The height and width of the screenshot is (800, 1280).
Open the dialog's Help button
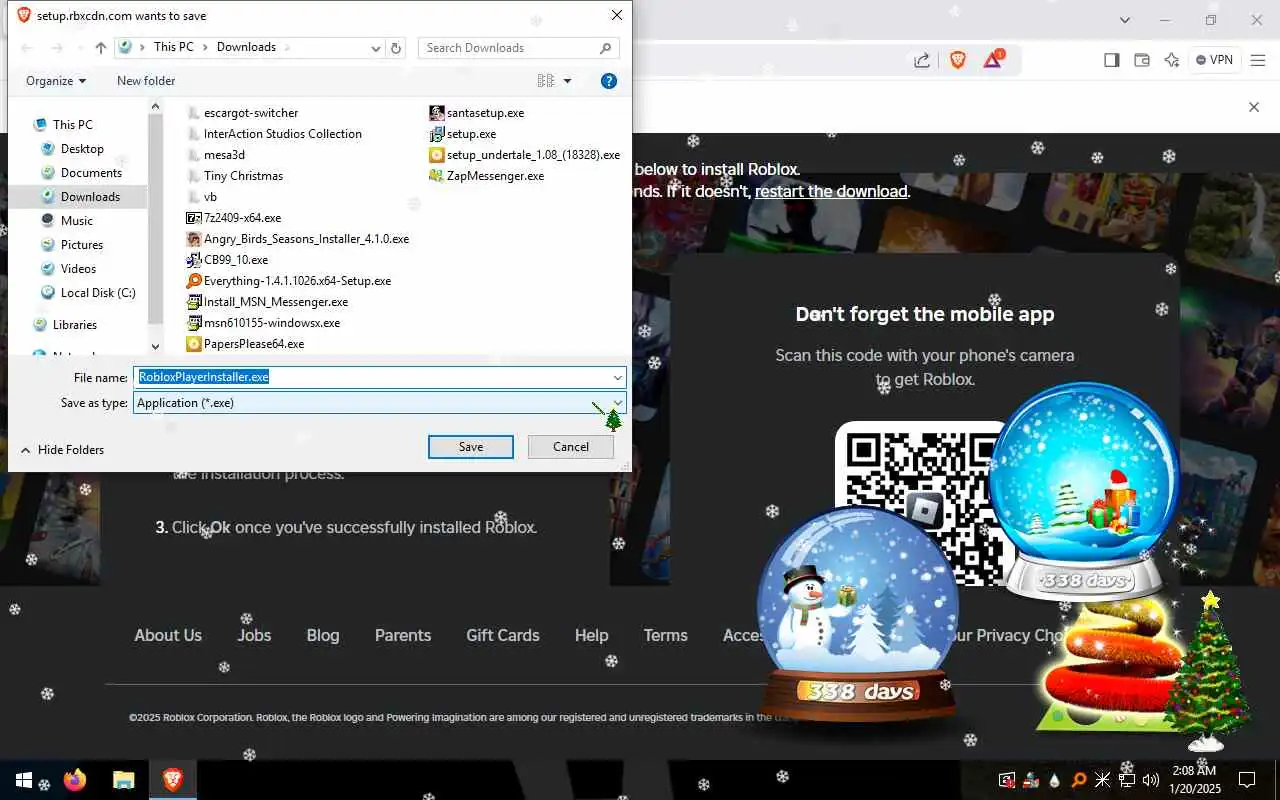coord(608,81)
